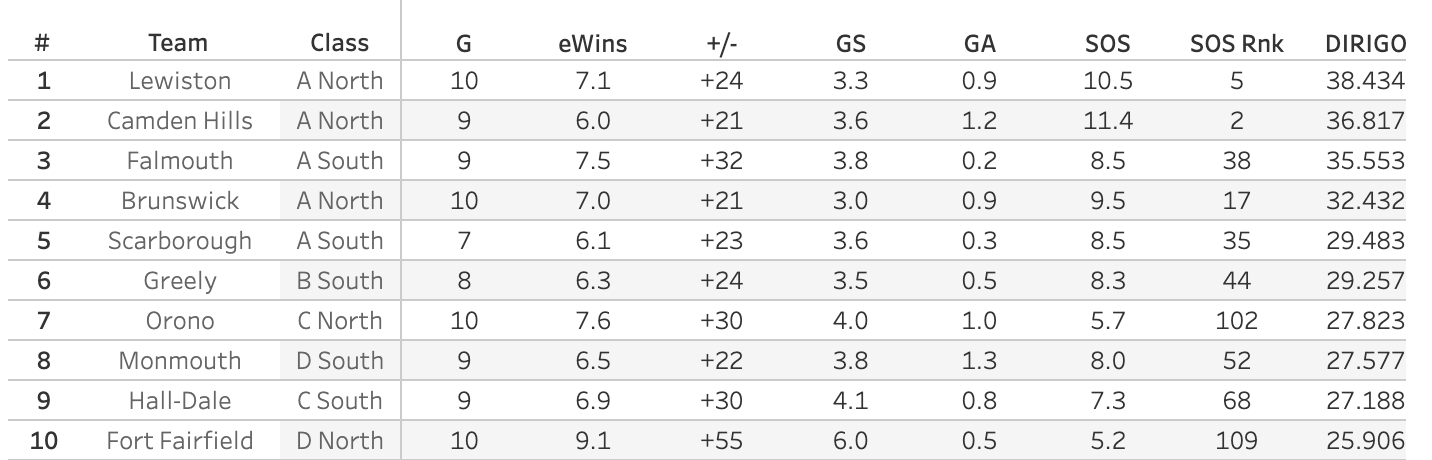Click the GS column header
The width and height of the screenshot is (1432, 460).
point(851,43)
